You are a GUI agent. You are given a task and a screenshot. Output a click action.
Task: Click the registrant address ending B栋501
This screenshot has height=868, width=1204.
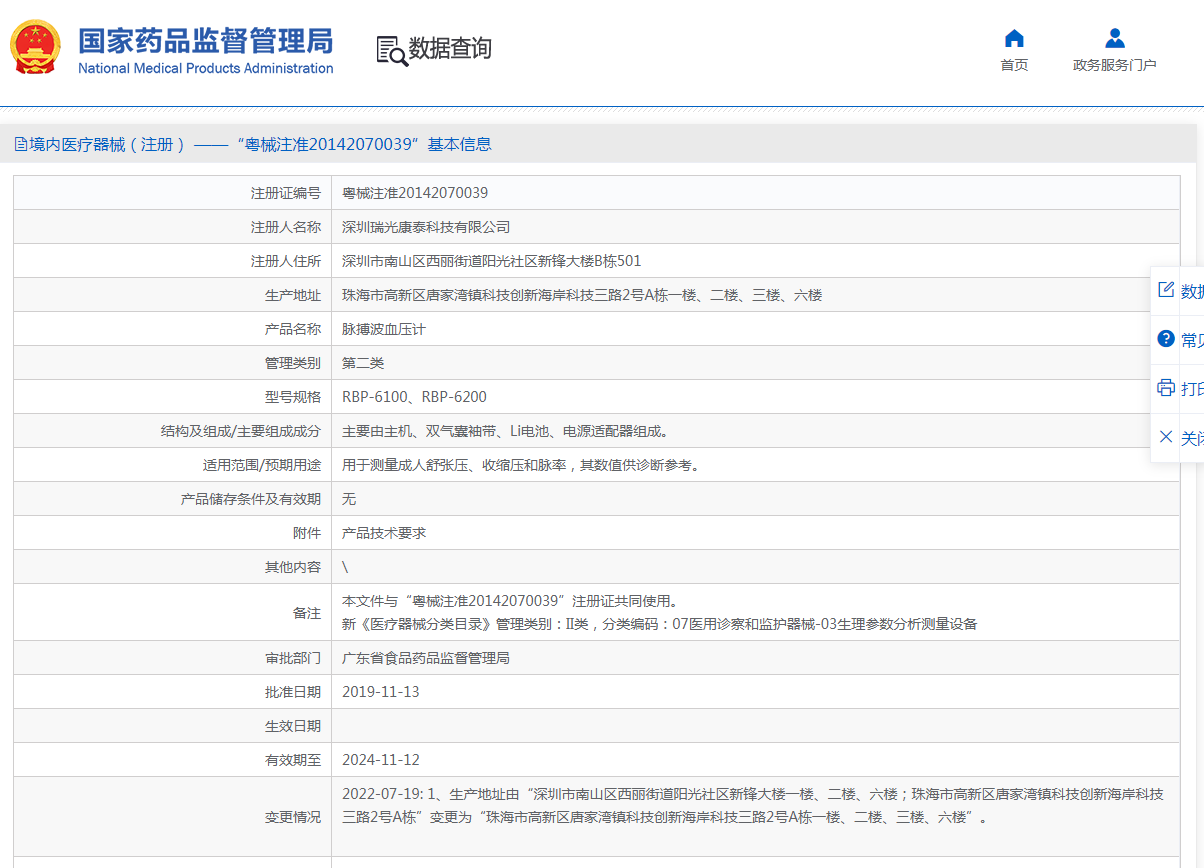coord(492,261)
